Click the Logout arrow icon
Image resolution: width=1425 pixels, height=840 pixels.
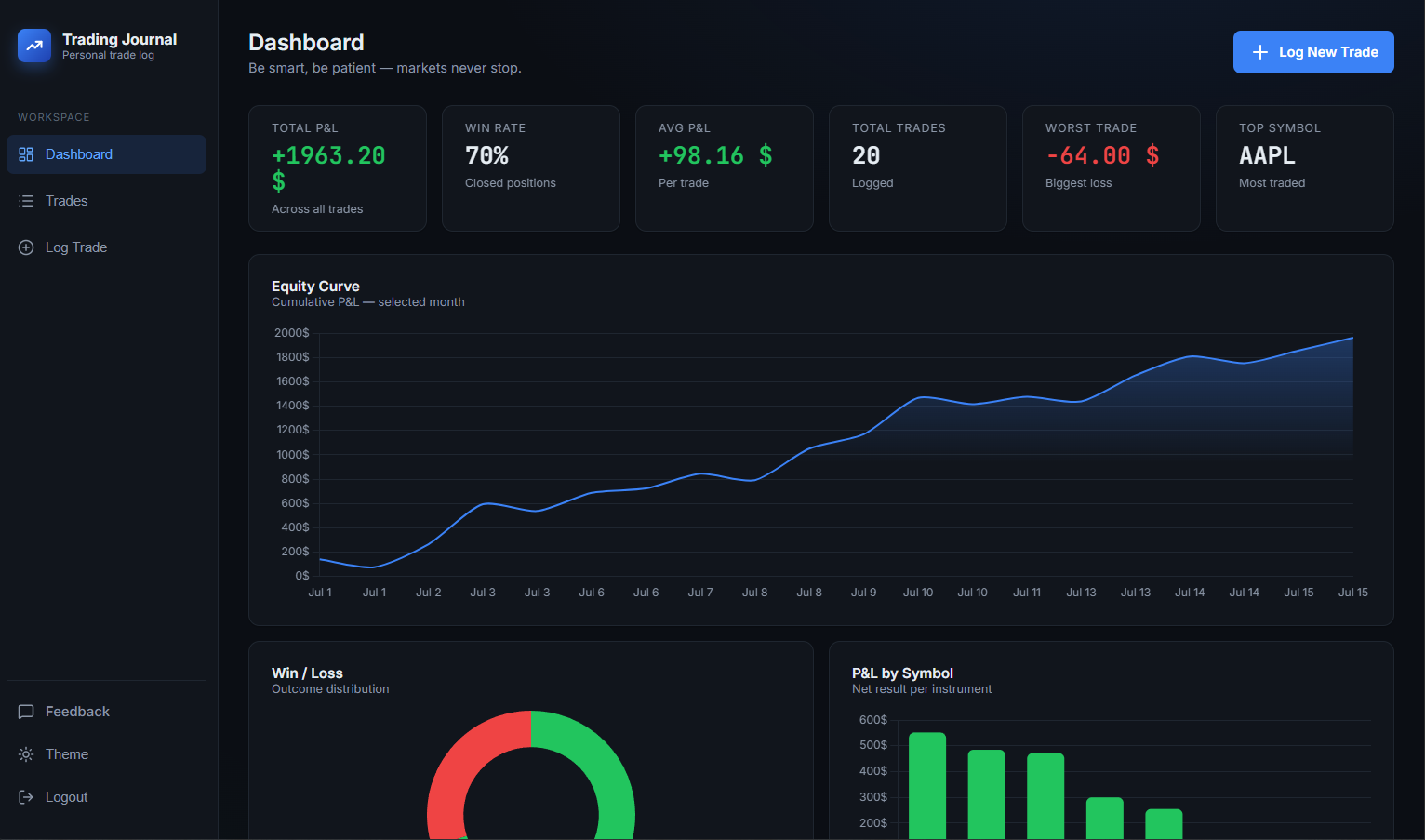click(x=26, y=797)
